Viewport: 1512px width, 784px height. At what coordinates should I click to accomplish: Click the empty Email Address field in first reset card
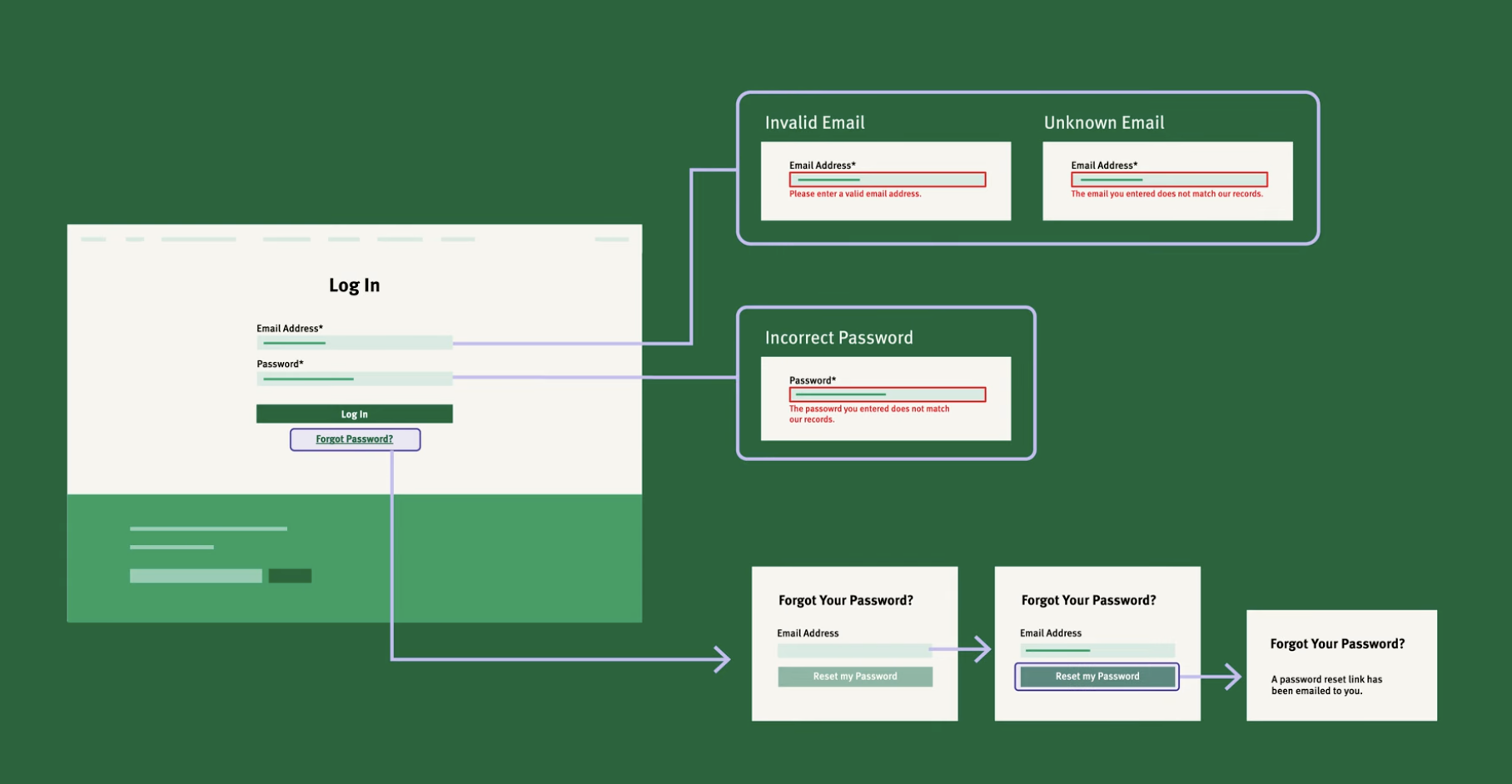point(853,650)
